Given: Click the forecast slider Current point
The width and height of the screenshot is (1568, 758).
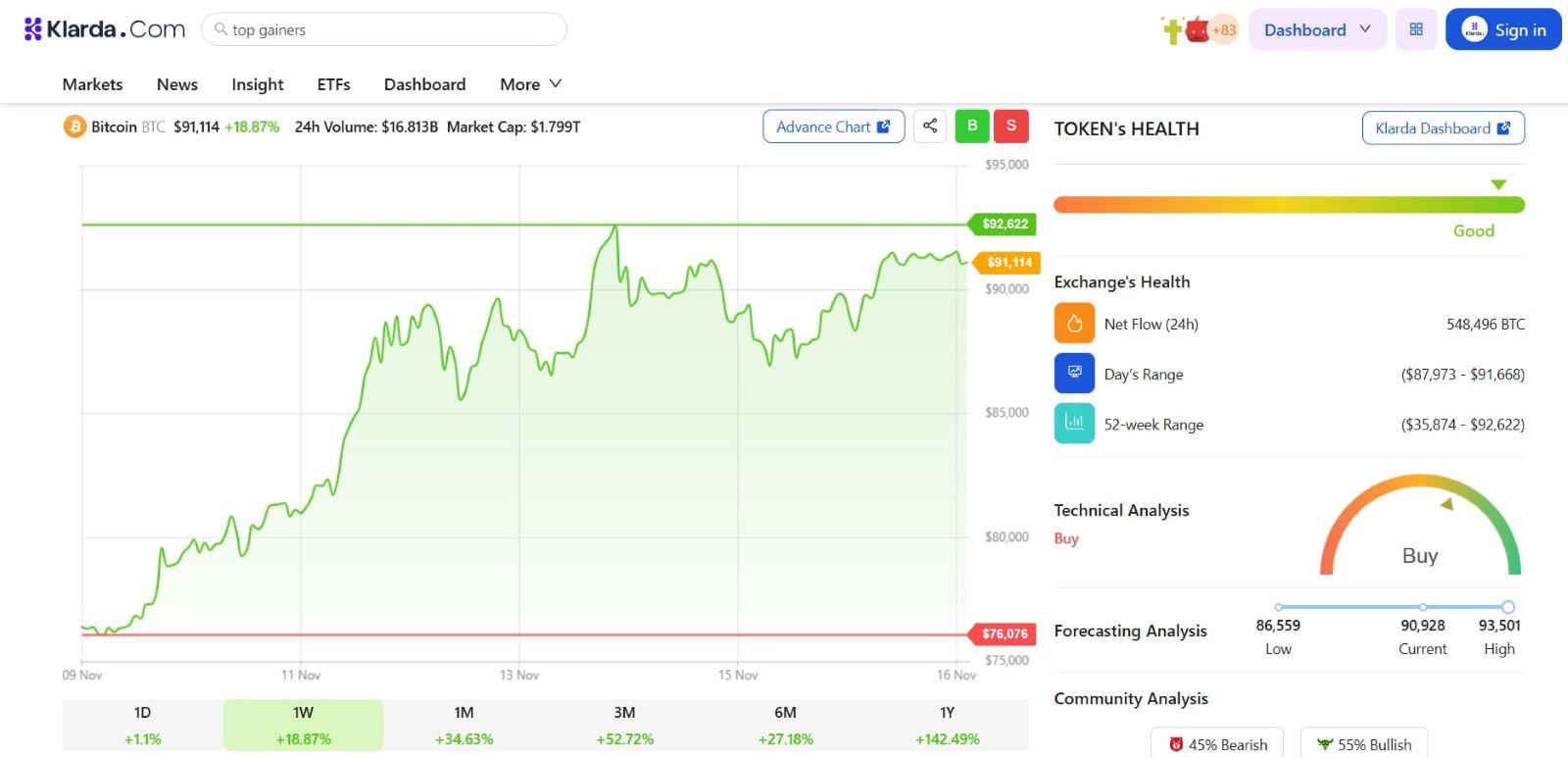Looking at the screenshot, I should click(x=1423, y=607).
